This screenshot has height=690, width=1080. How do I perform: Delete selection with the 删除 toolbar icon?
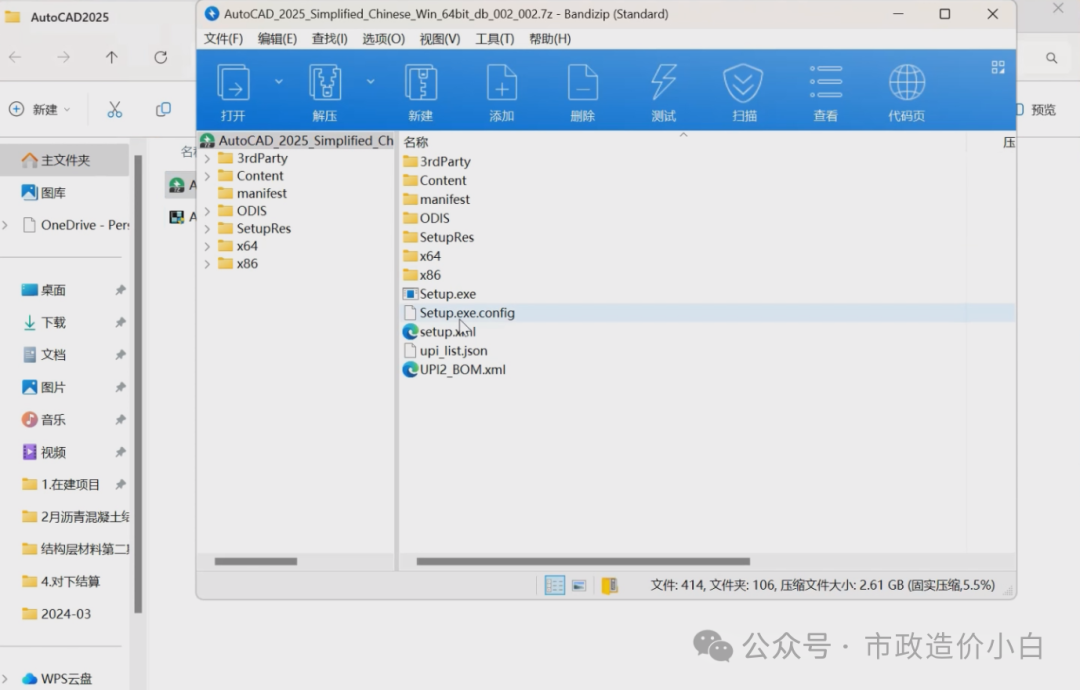pos(583,92)
